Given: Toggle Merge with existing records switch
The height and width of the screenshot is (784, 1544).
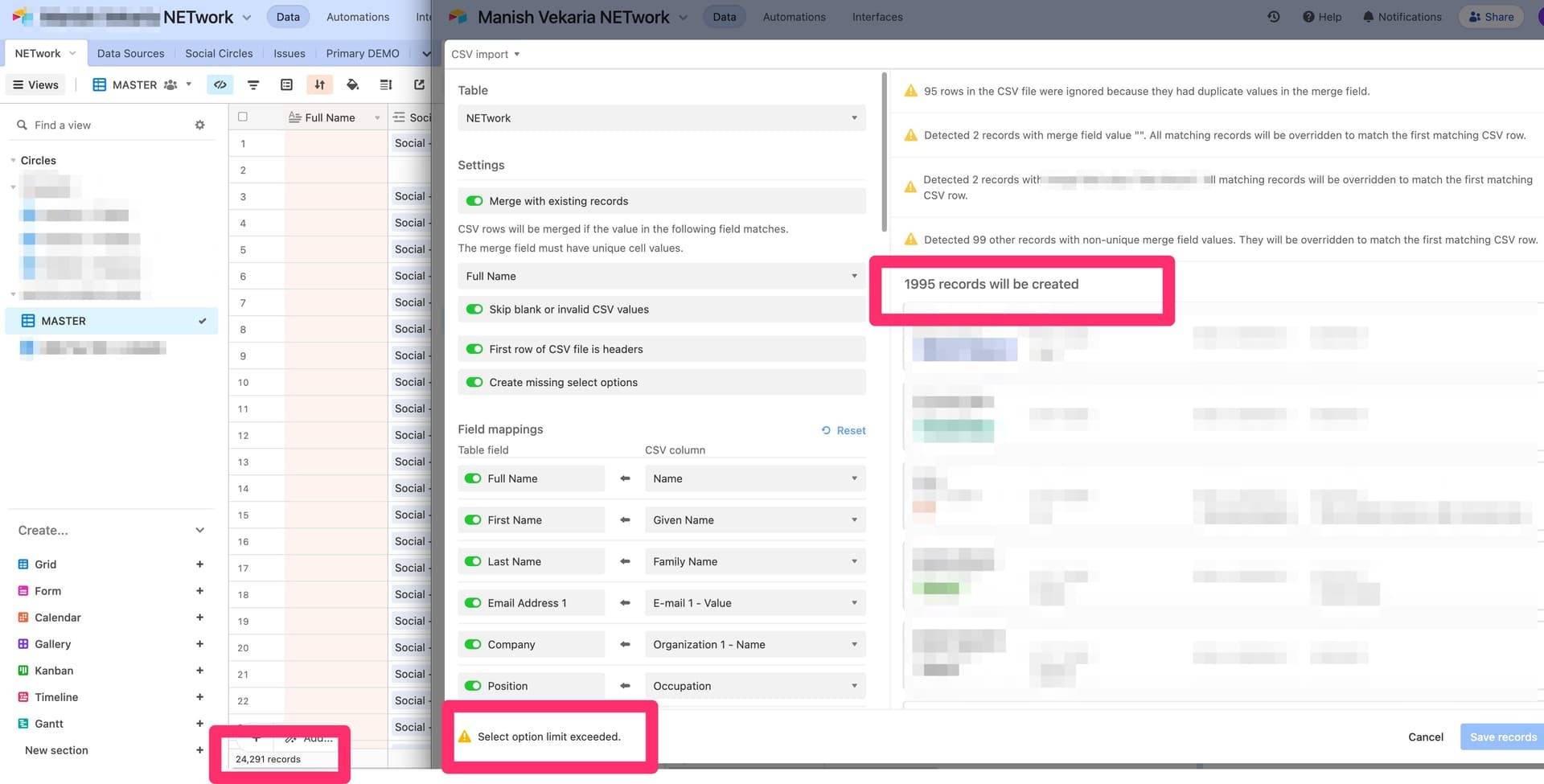Looking at the screenshot, I should (474, 201).
